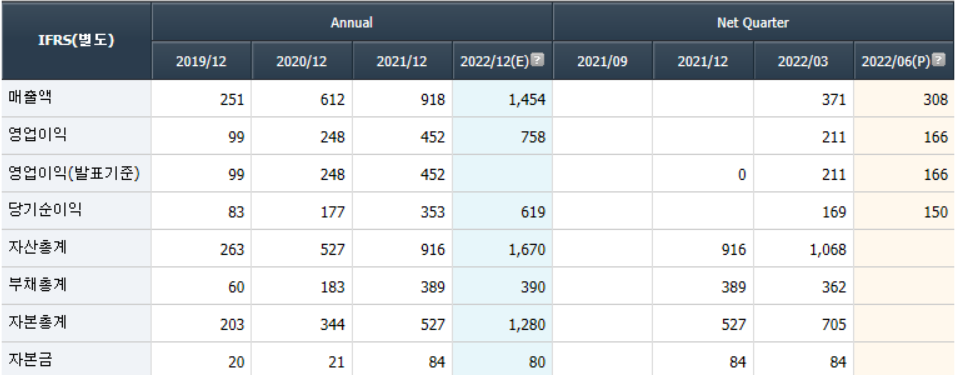Image resolution: width=956 pixels, height=375 pixels.
Task: Click 부채총계 value 183 for 2020/12
Action: coord(333,287)
